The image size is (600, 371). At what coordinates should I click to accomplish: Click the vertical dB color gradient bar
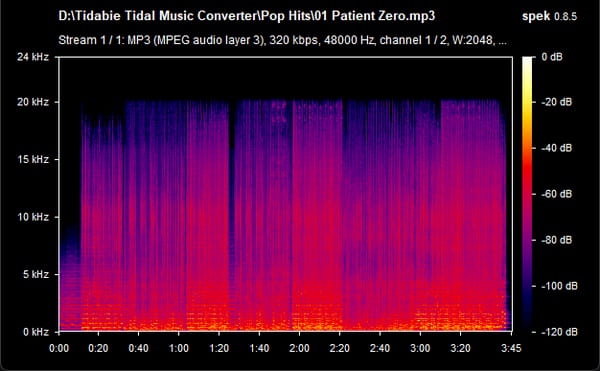[527, 194]
